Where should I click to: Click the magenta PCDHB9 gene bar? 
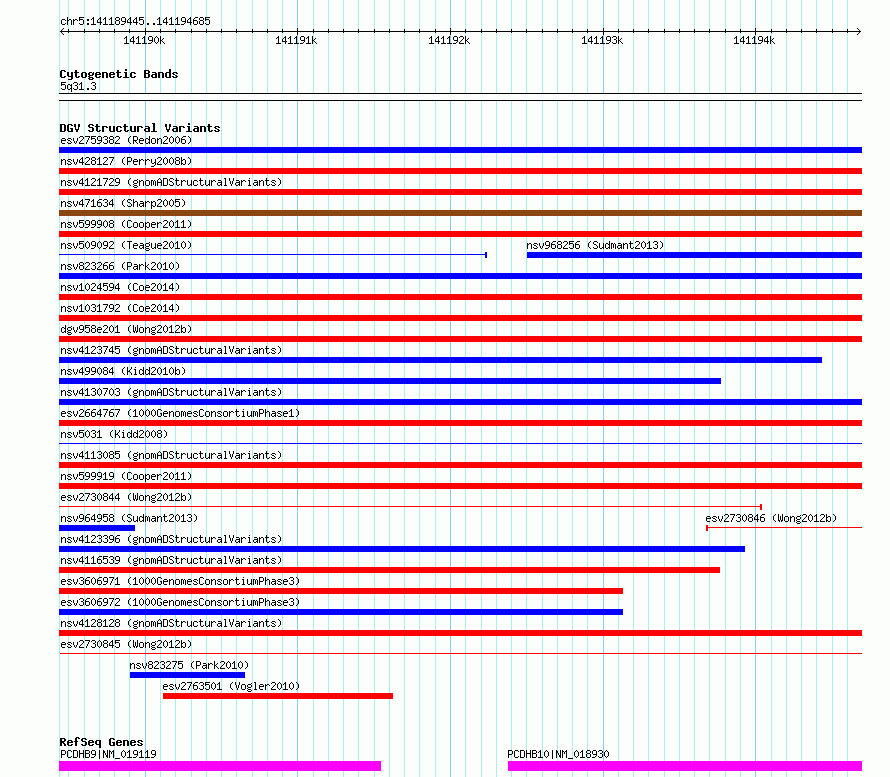click(220, 766)
